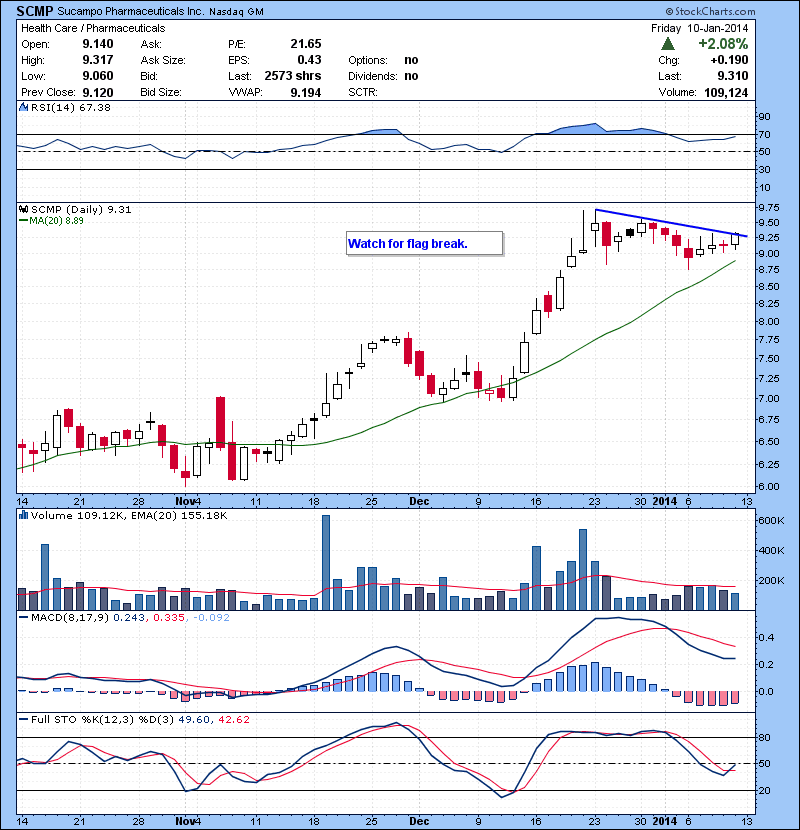Click the Full STO legend line marker
The width and height of the screenshot is (800, 830).
(23, 719)
